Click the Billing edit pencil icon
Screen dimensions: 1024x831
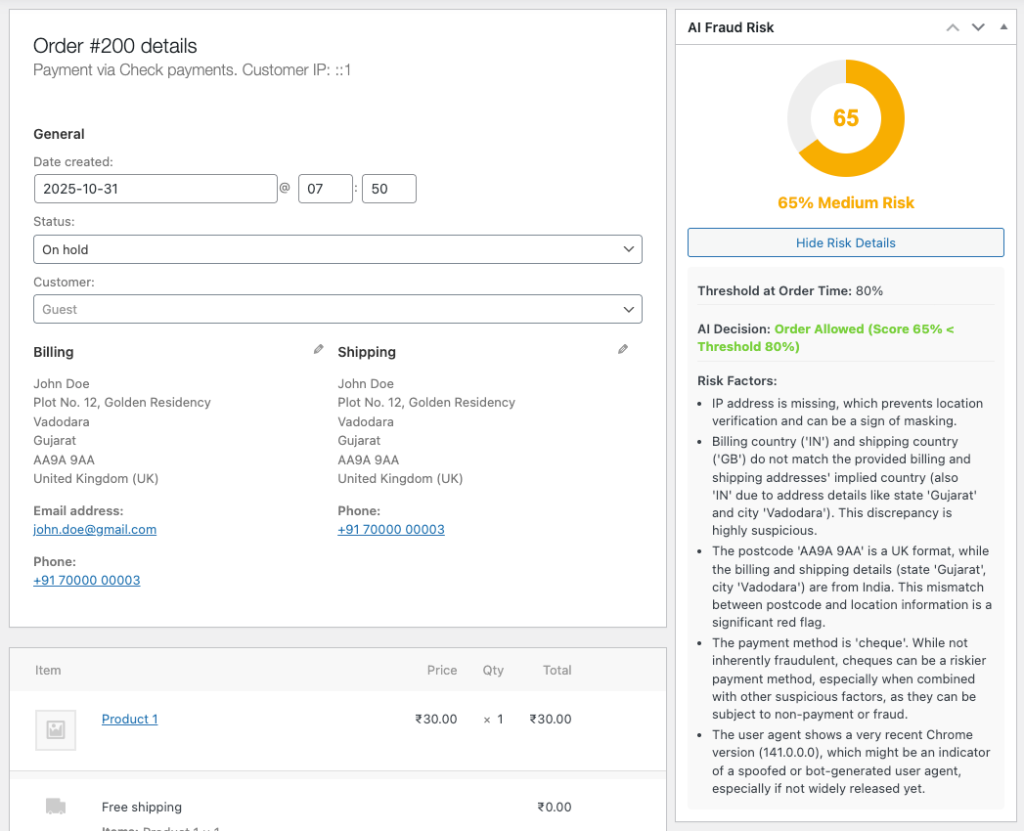(x=318, y=349)
